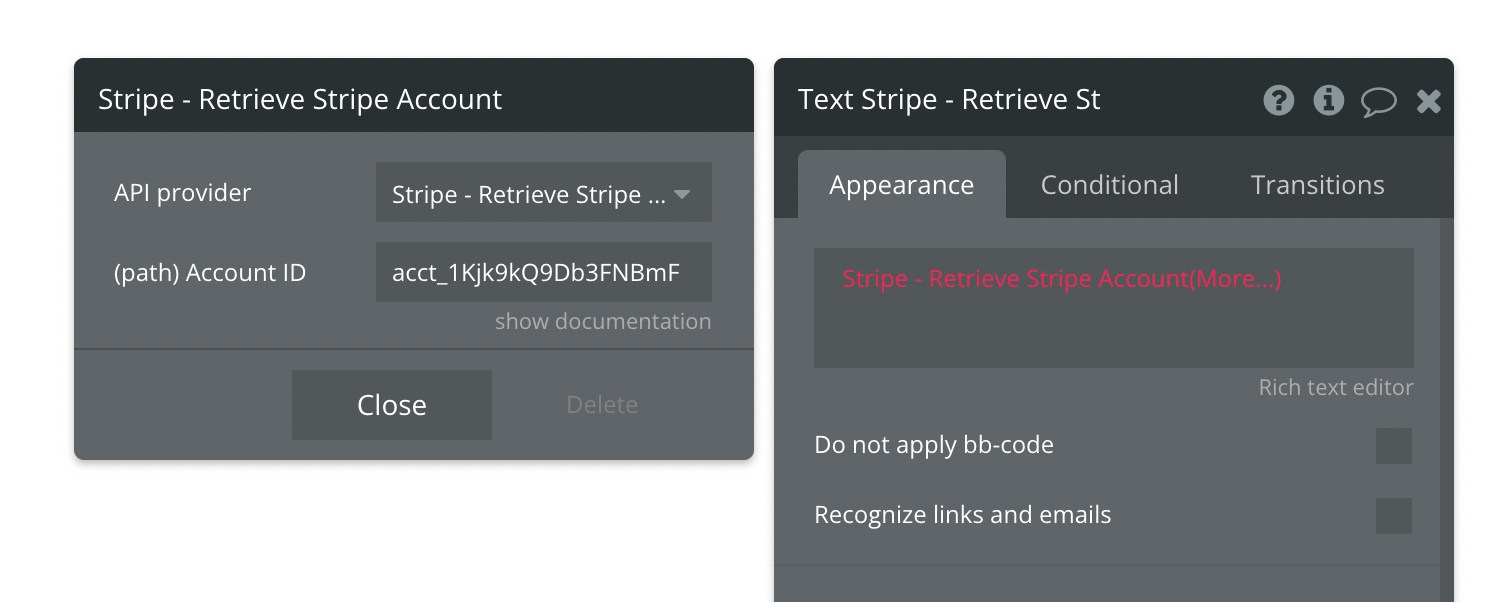Click the show documentation link
Viewport: 1506px width, 602px height.
[603, 322]
